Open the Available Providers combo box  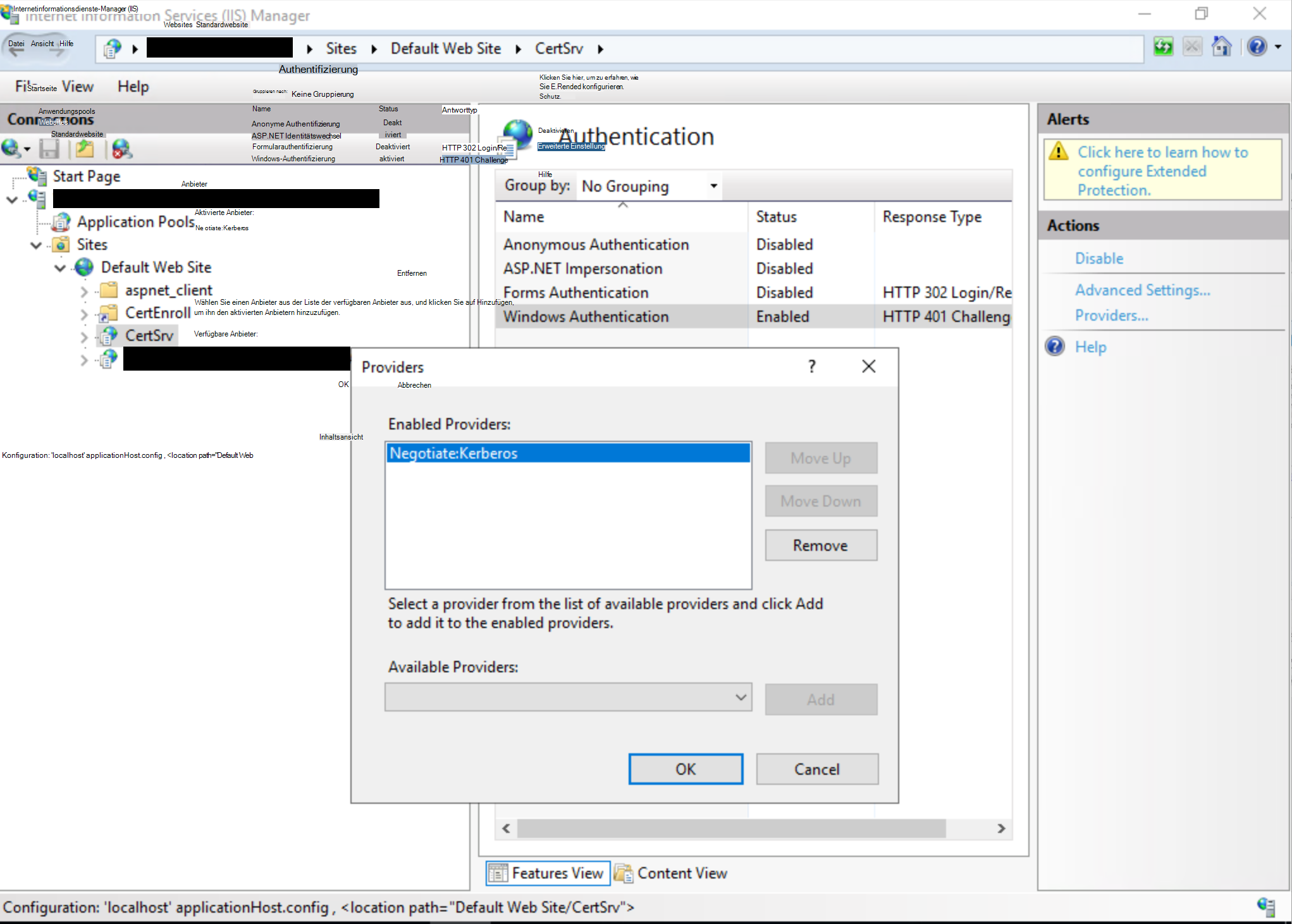click(568, 697)
